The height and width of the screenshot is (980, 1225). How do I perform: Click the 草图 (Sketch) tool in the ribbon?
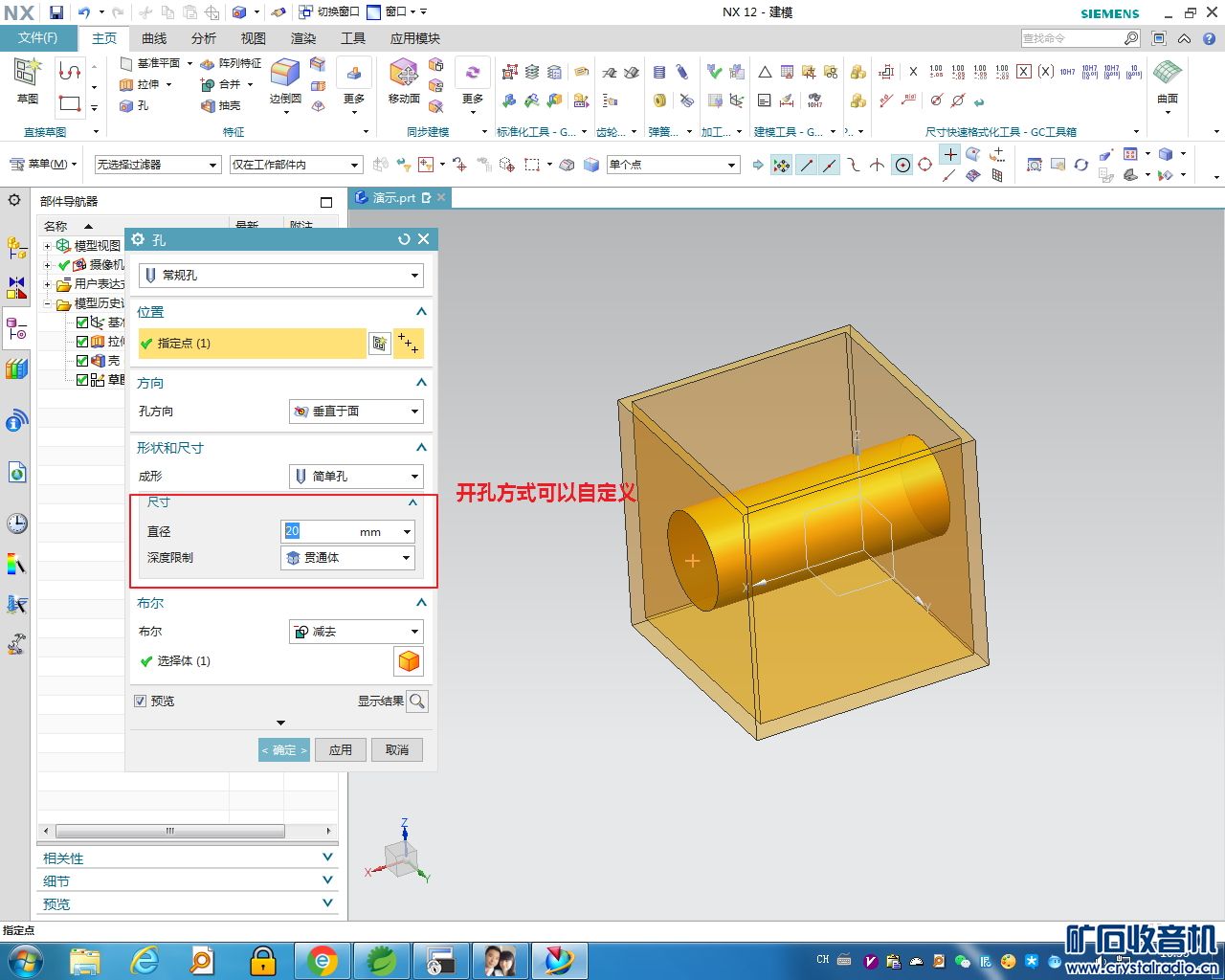click(x=27, y=80)
